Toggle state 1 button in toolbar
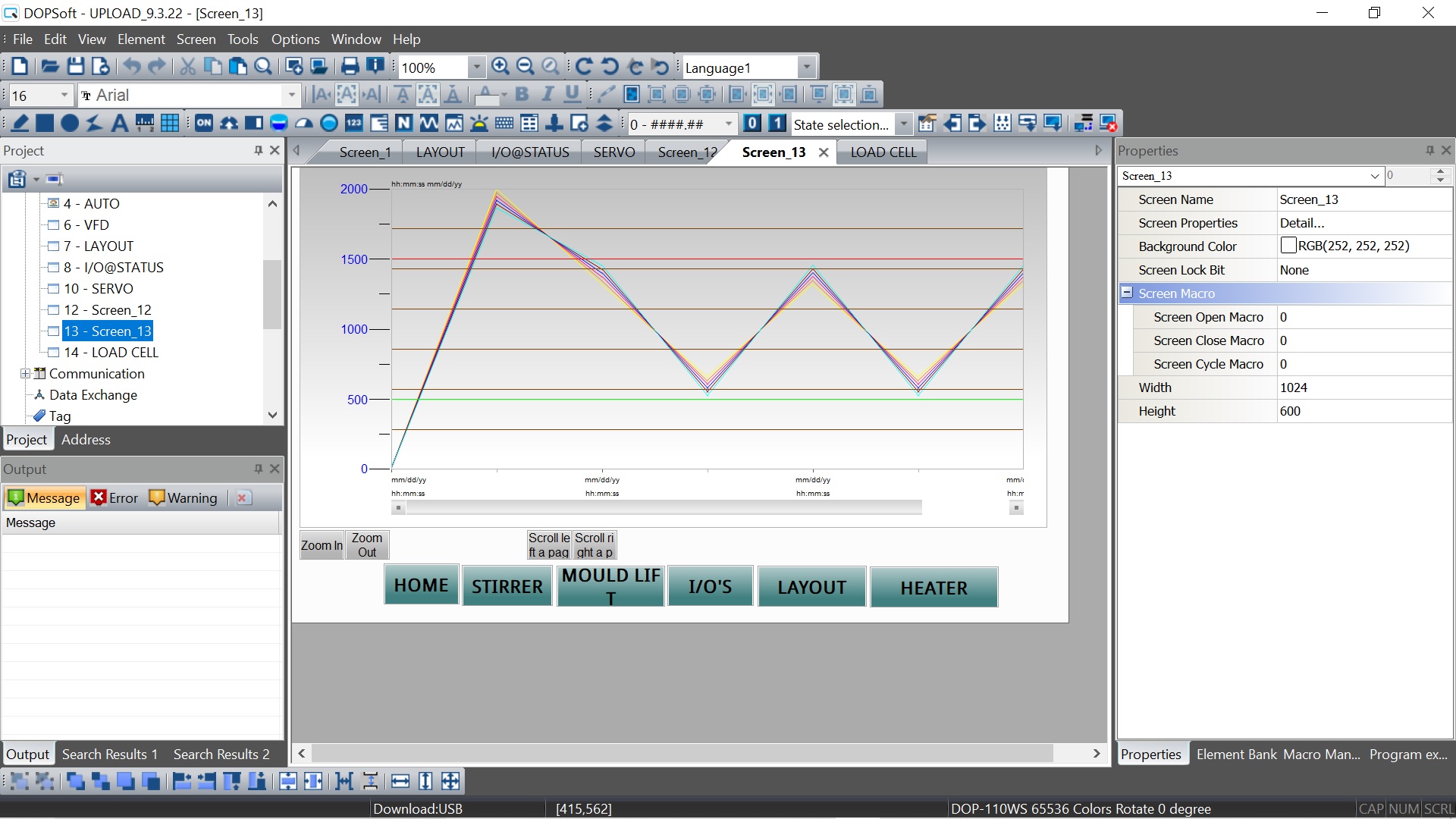 click(x=777, y=124)
